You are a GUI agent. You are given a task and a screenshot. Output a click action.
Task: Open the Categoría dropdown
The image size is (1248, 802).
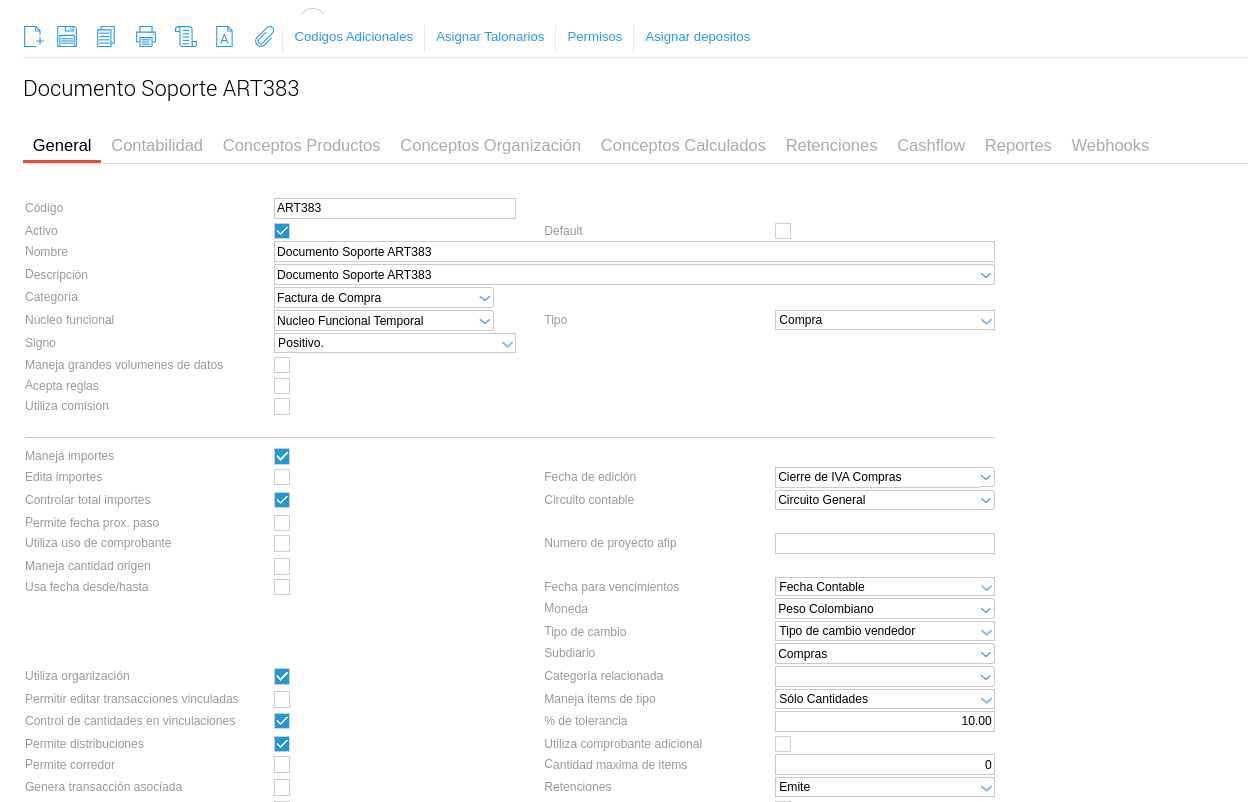383,298
